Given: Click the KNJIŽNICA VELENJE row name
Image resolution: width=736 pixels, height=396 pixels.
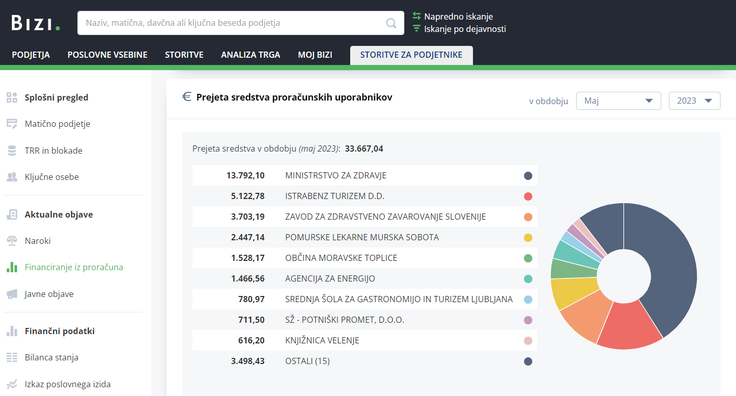Looking at the screenshot, I should [322, 341].
